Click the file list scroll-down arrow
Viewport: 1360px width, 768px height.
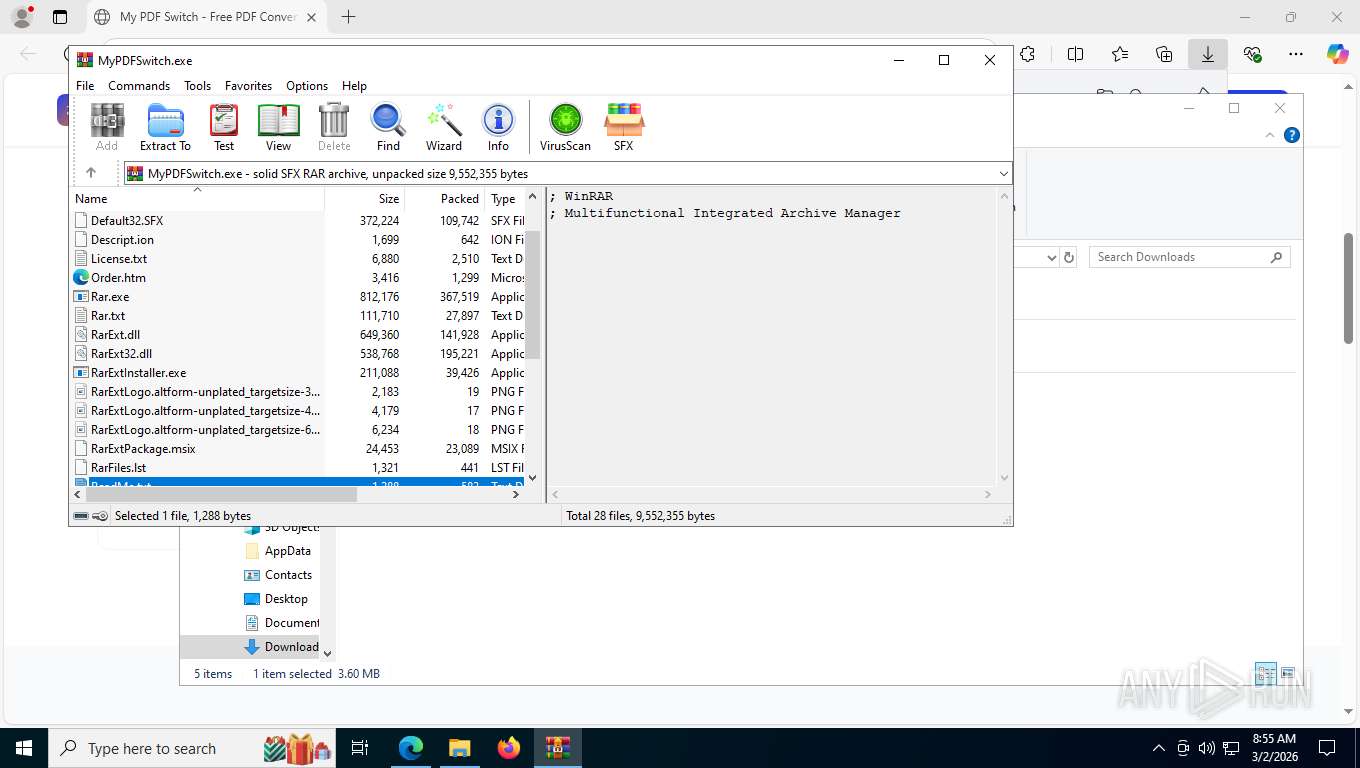(532, 478)
